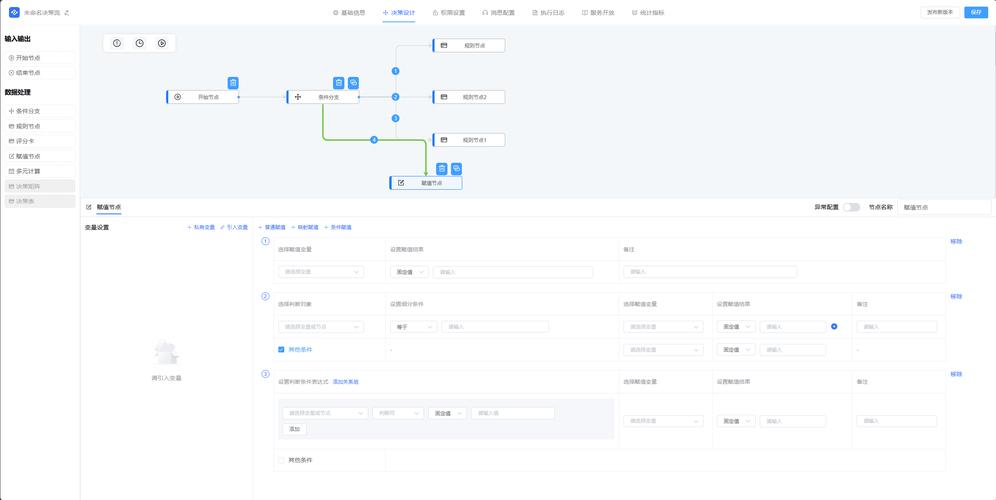Expand the 请选择变量 dropdown in section 1
This screenshot has width=996, height=500.
[322, 272]
